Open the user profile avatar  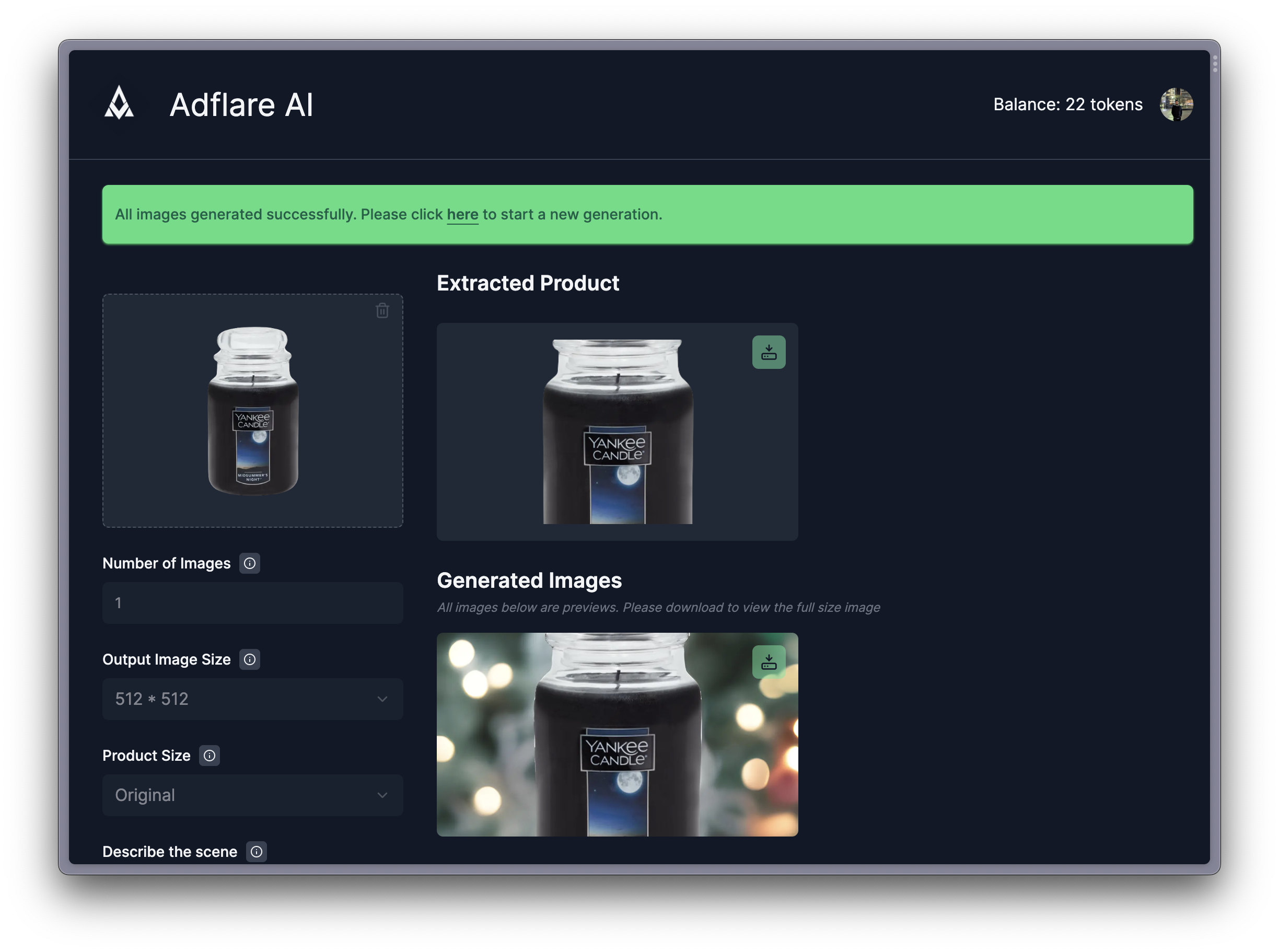coord(1176,105)
